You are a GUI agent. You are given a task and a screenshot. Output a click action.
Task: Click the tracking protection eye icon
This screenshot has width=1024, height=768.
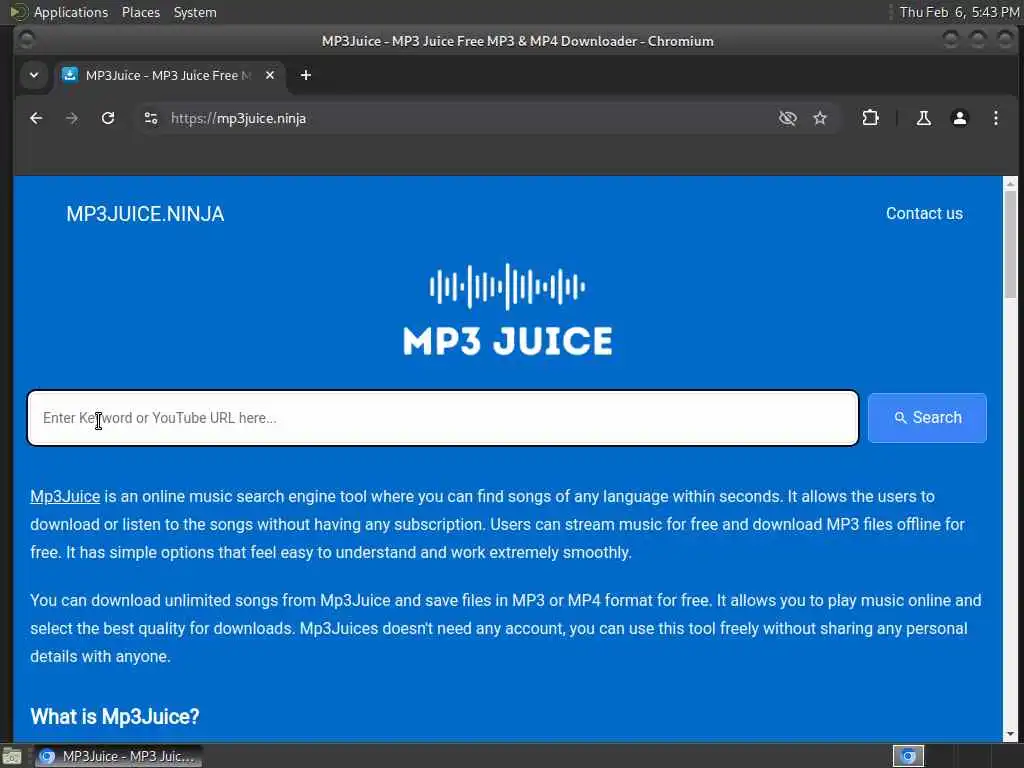click(x=788, y=118)
